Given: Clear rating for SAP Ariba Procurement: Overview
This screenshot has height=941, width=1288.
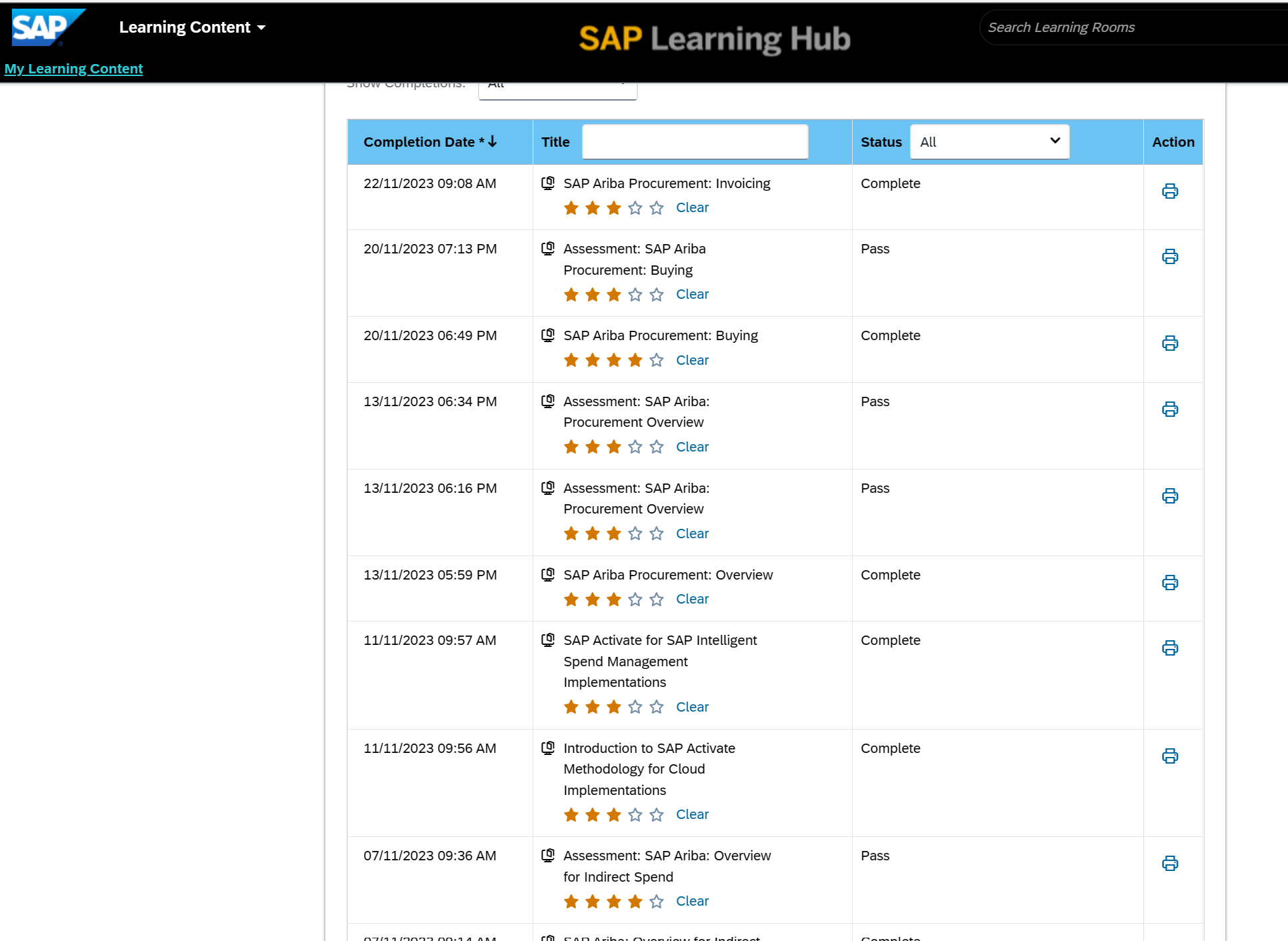Looking at the screenshot, I should (692, 599).
